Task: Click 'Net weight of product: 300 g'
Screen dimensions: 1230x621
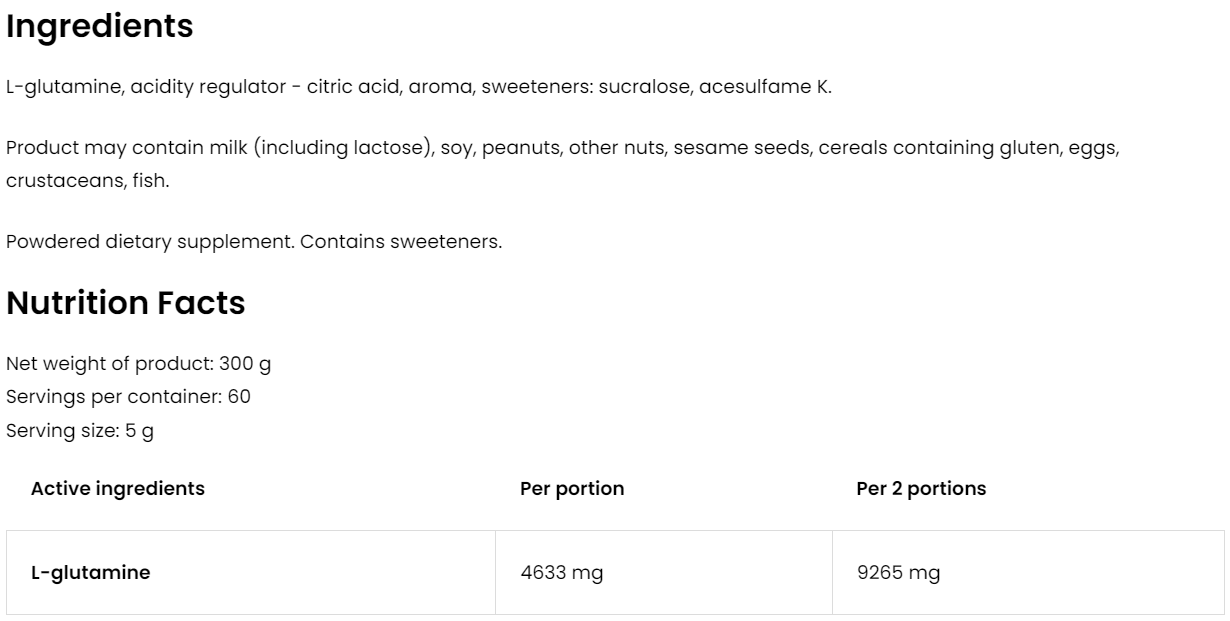Action: pos(138,364)
